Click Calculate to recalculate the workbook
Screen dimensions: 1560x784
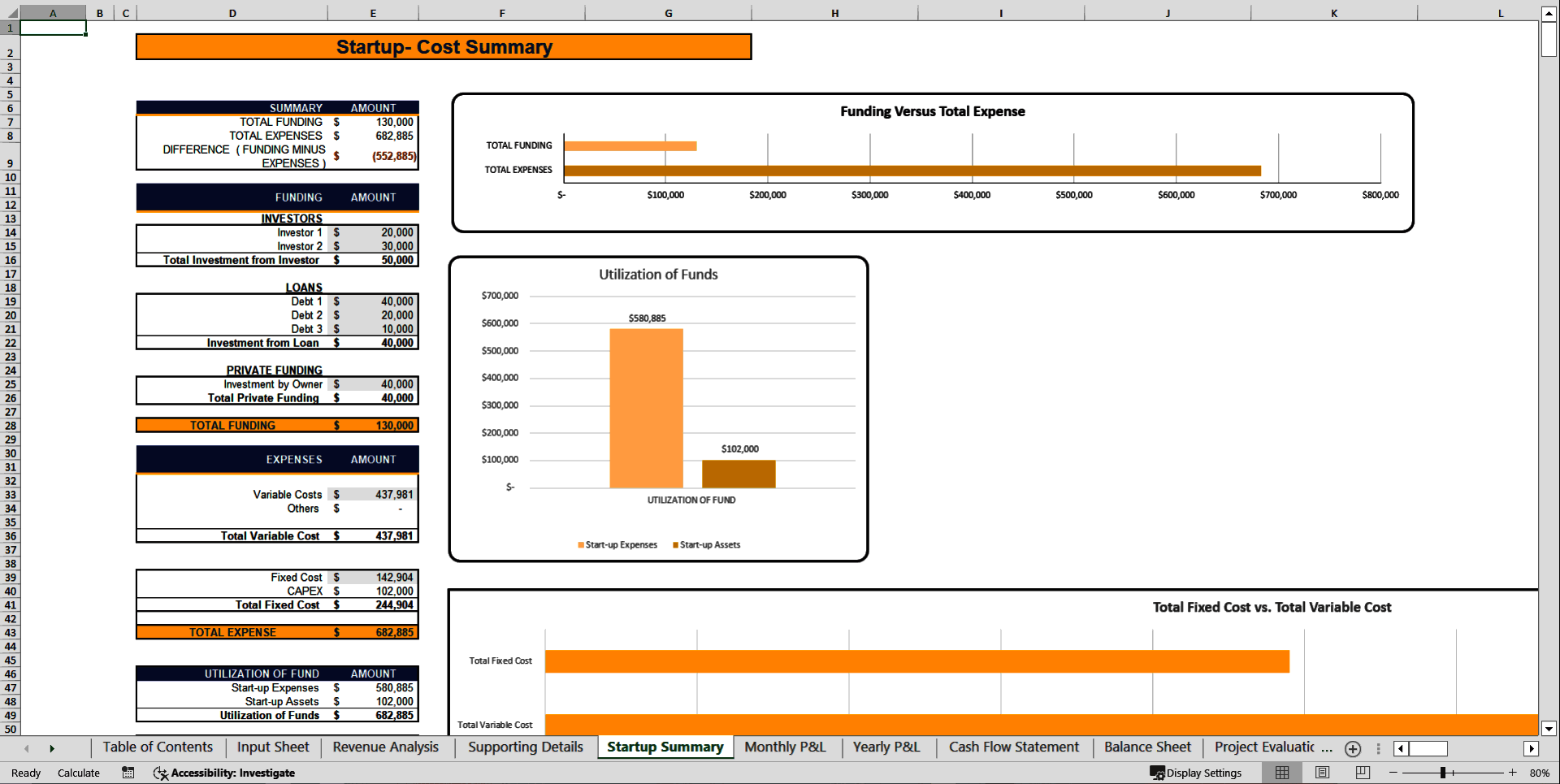(78, 773)
